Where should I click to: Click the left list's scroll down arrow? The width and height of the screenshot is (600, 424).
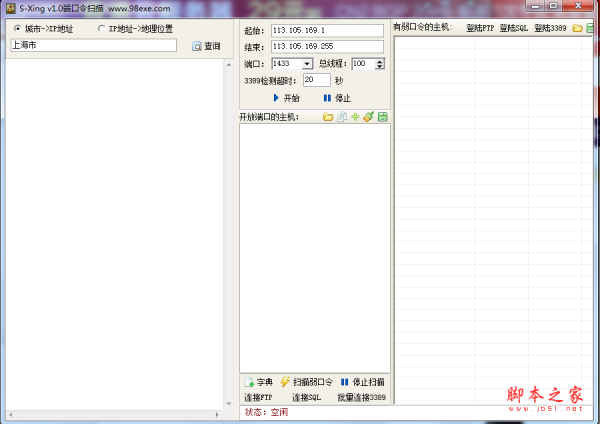tap(229, 404)
